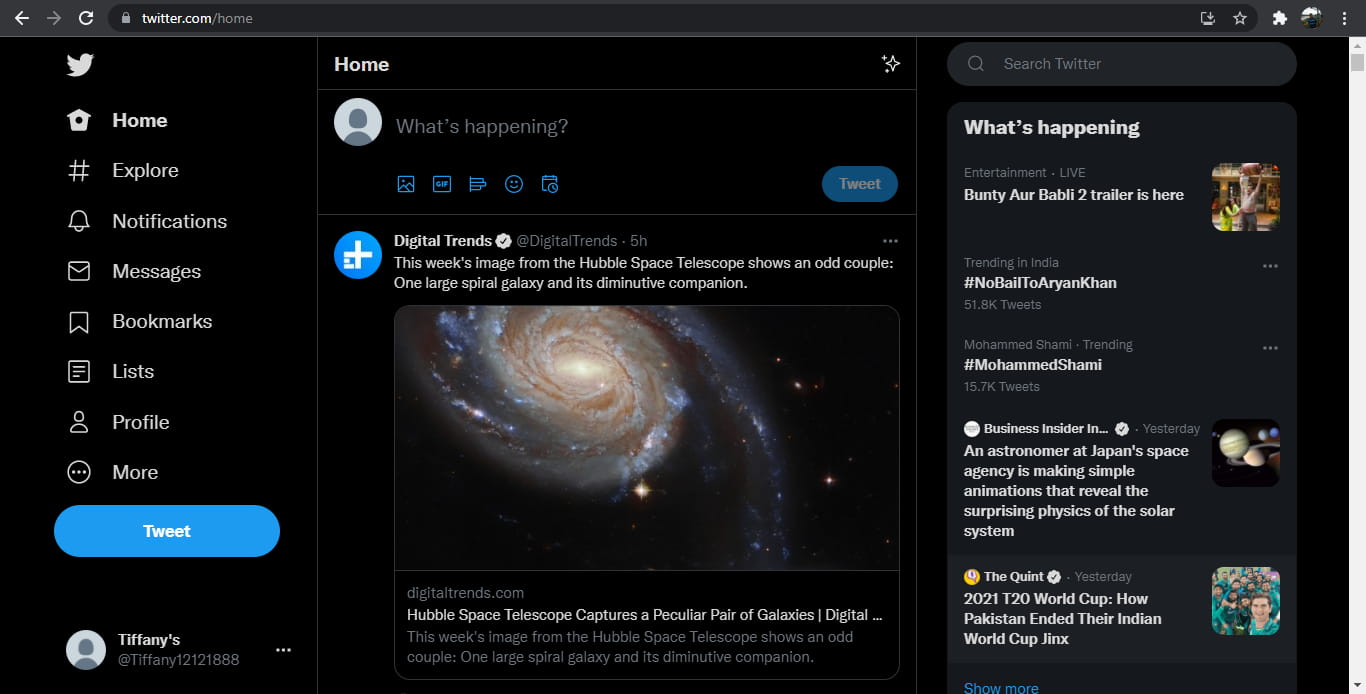Create a poll with poll icon
The height and width of the screenshot is (694, 1366).
[x=478, y=184]
